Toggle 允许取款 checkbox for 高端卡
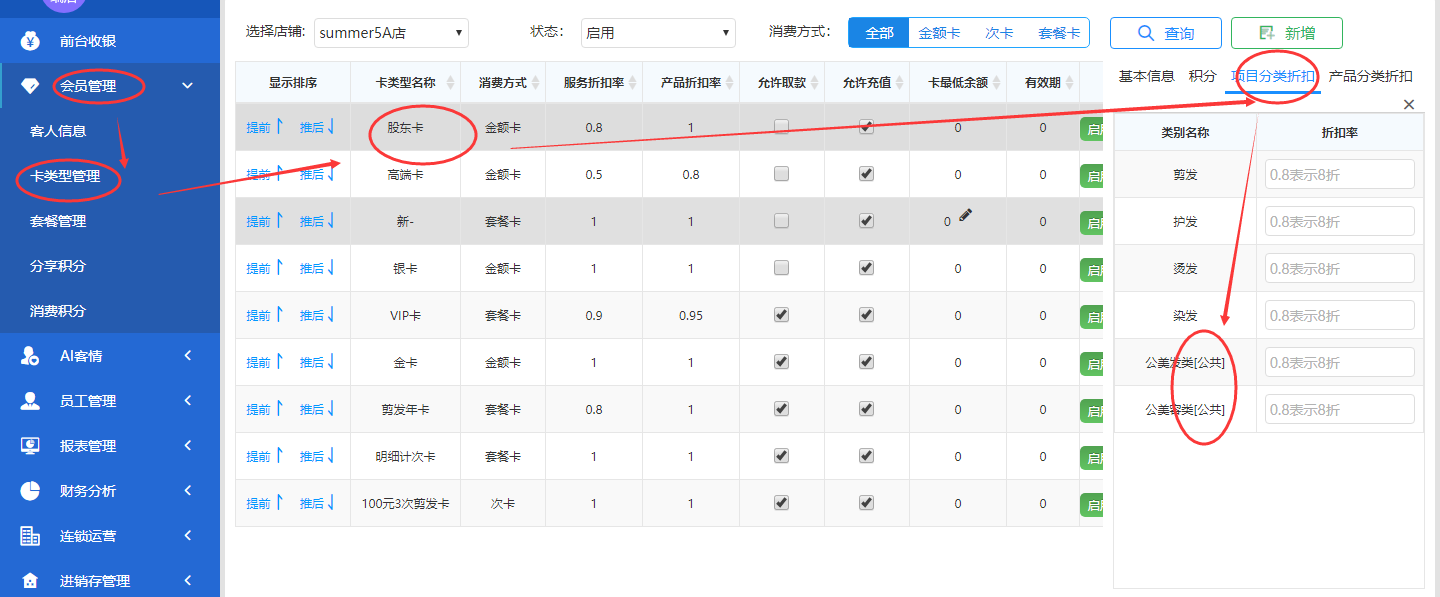 (781, 174)
